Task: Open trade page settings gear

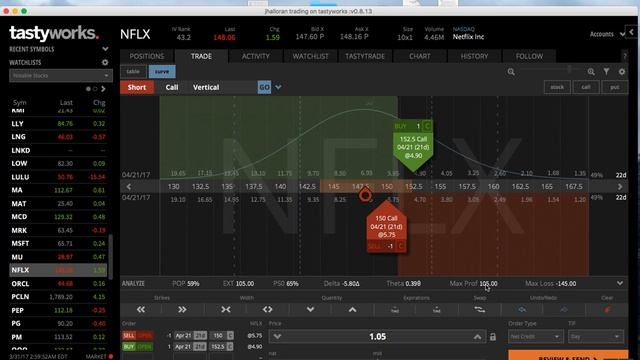Action: pos(622,72)
